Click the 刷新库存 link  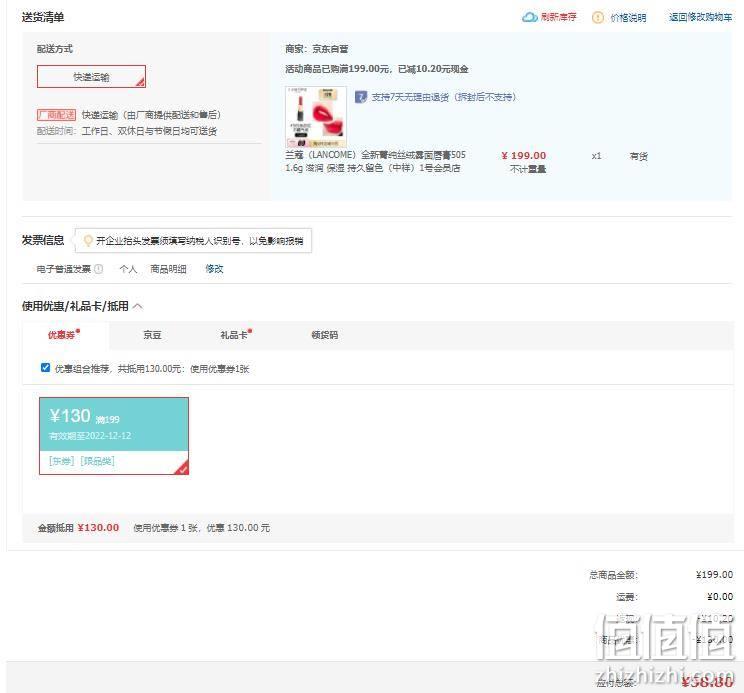pos(558,17)
